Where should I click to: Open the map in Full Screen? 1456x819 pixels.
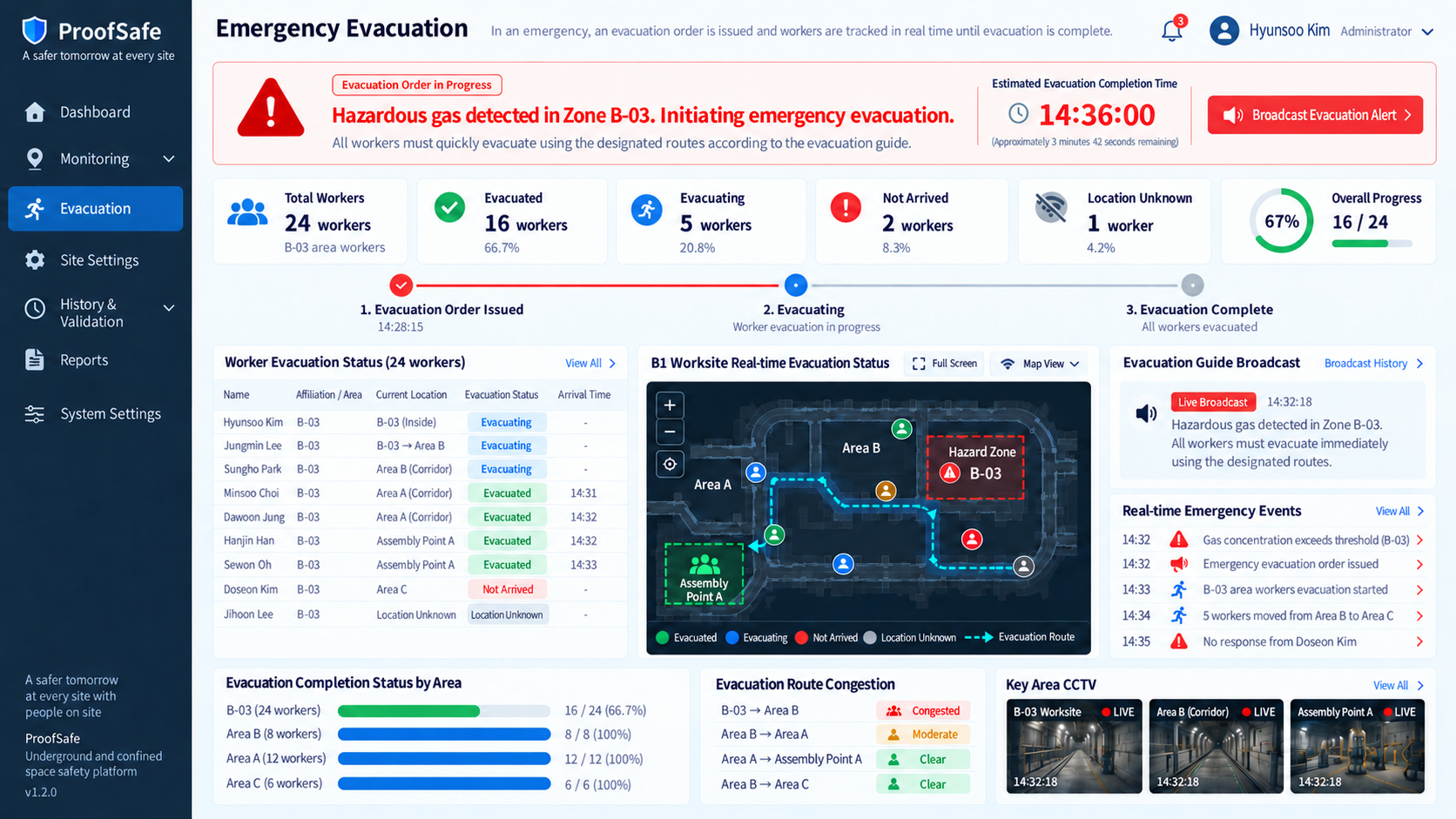944,364
